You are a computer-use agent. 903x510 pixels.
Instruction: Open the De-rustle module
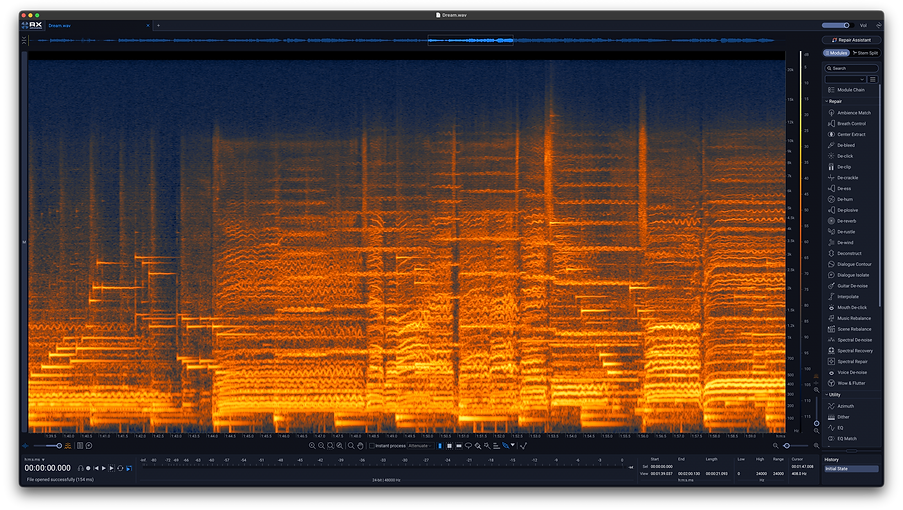[842, 232]
